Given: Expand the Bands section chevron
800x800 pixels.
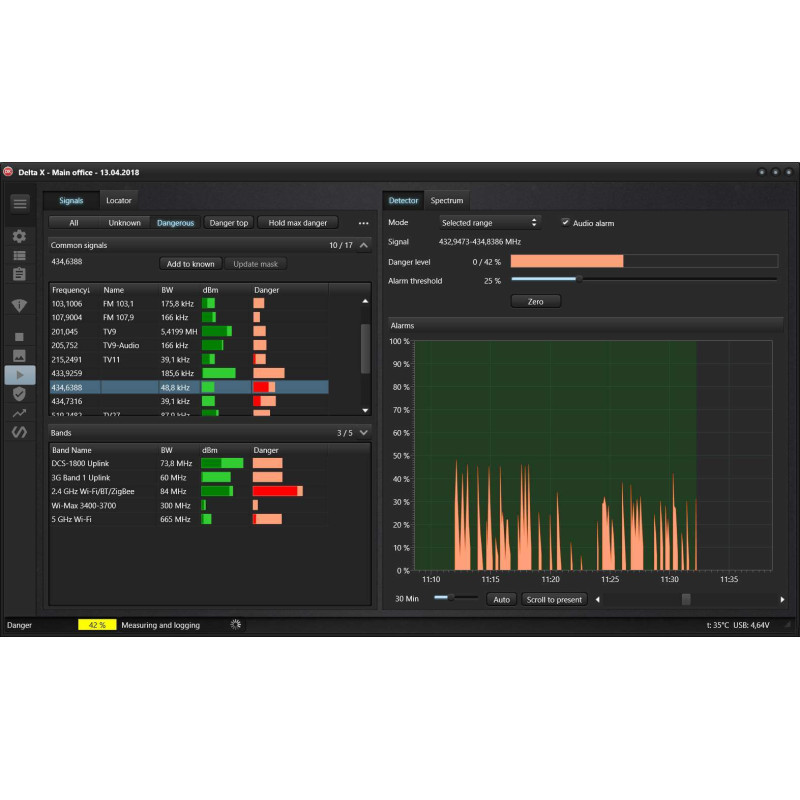Looking at the screenshot, I should click(x=364, y=433).
